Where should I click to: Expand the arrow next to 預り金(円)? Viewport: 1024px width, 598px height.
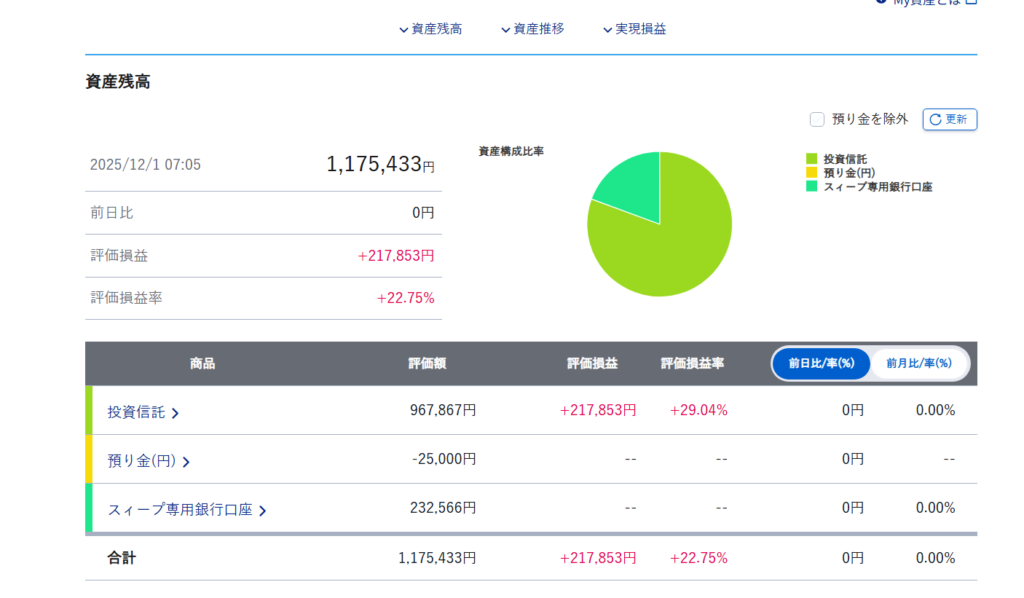(186, 462)
